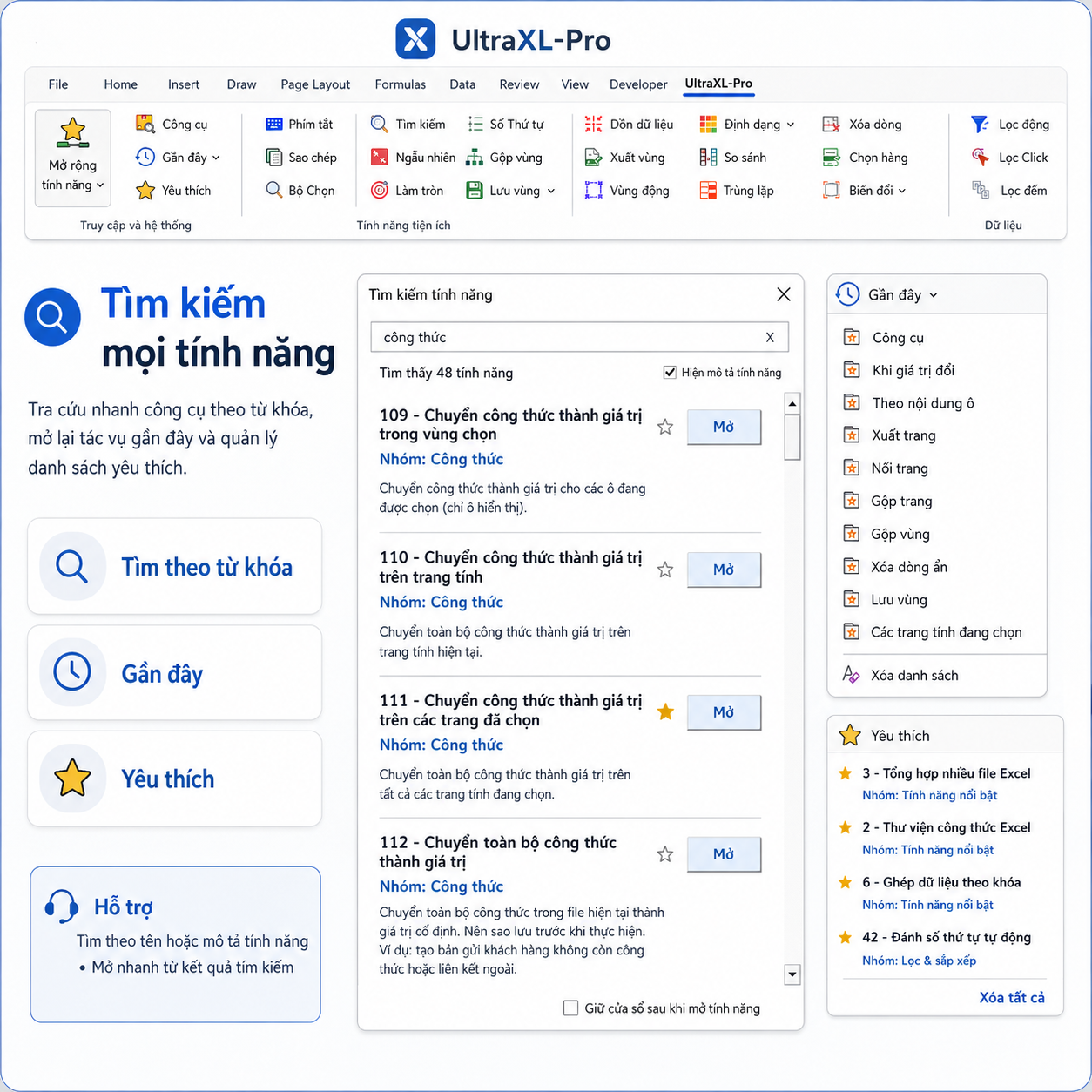Click the Xóa danh sách eraser icon
This screenshot has width=1092, height=1092.
coord(851,674)
